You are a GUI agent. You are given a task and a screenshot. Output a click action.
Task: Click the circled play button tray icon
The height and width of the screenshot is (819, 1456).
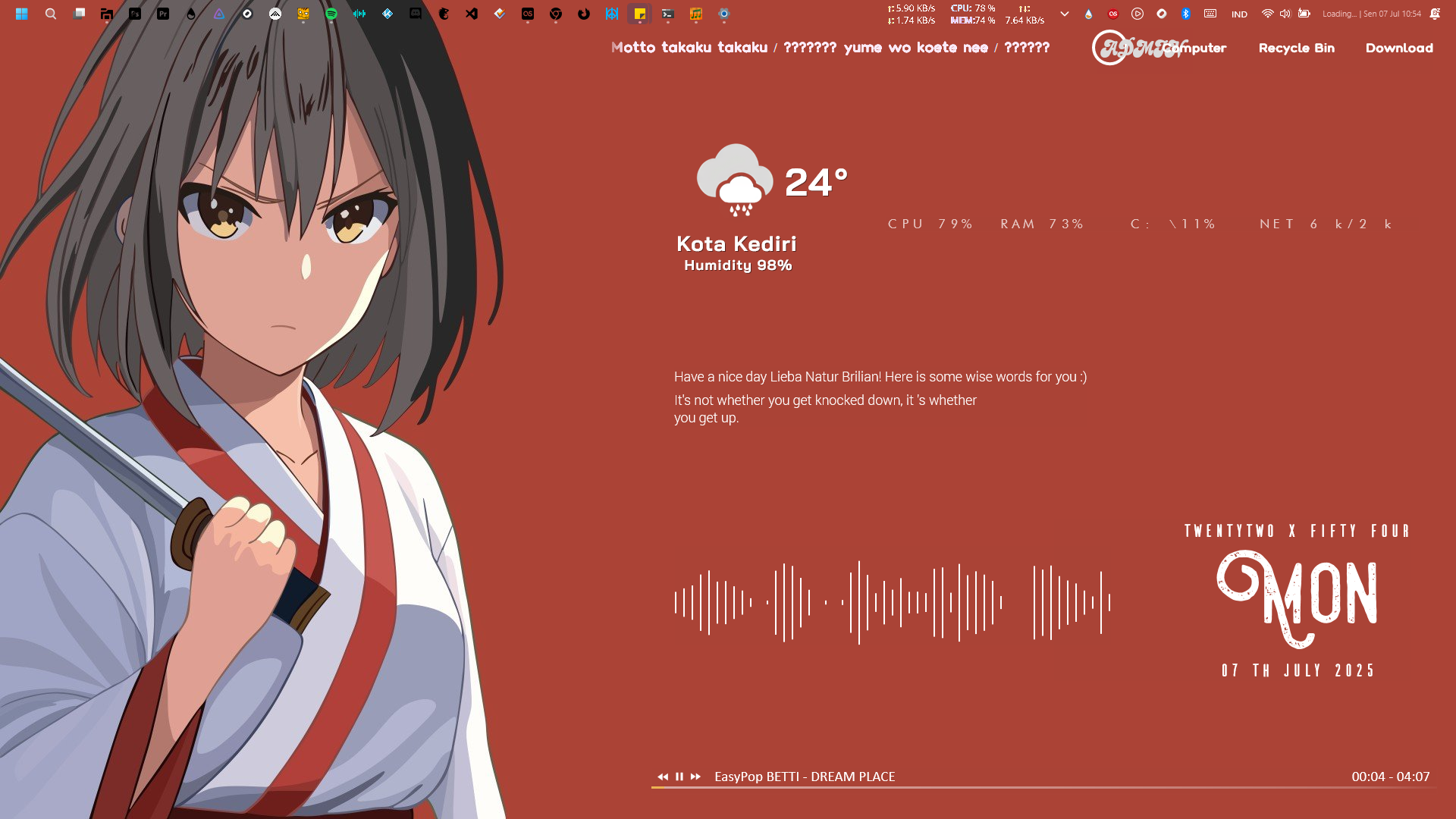pyautogui.click(x=1137, y=14)
